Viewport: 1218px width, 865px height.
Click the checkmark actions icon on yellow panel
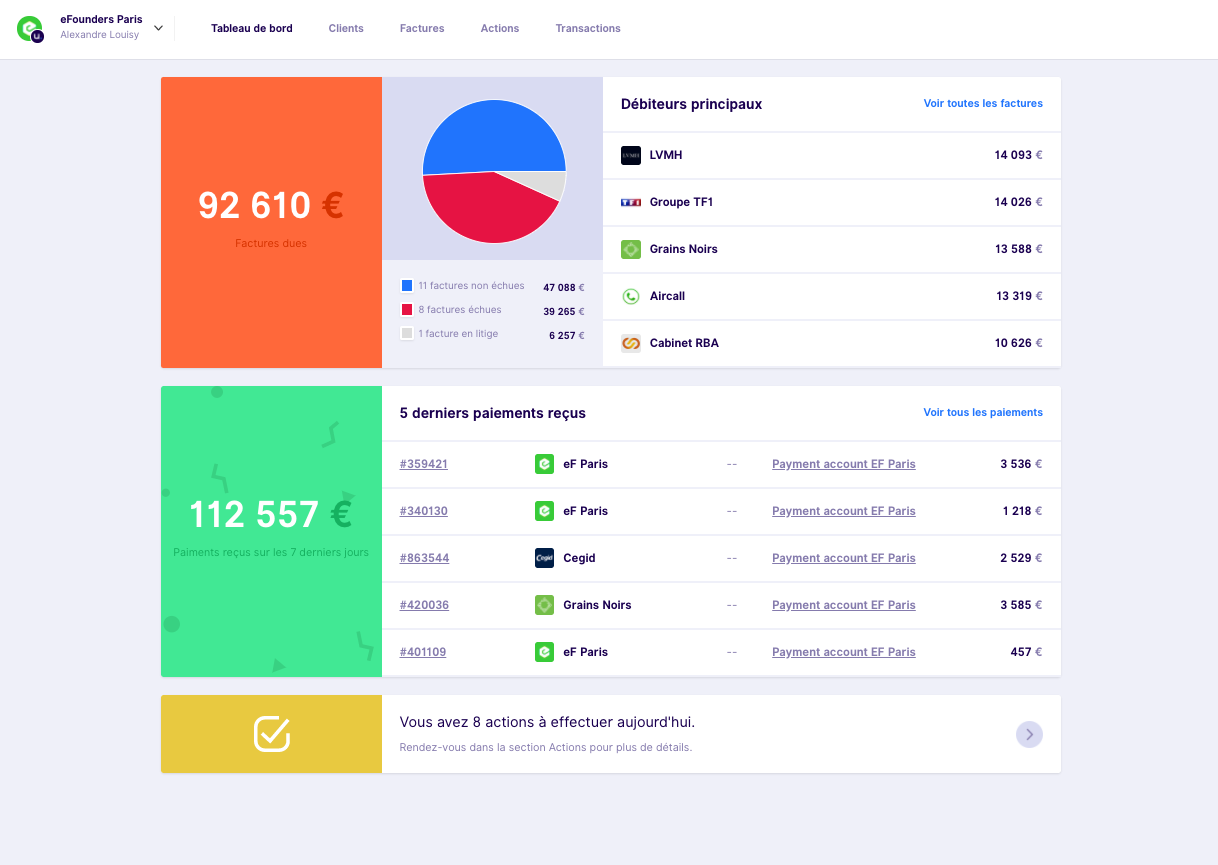coord(272,734)
